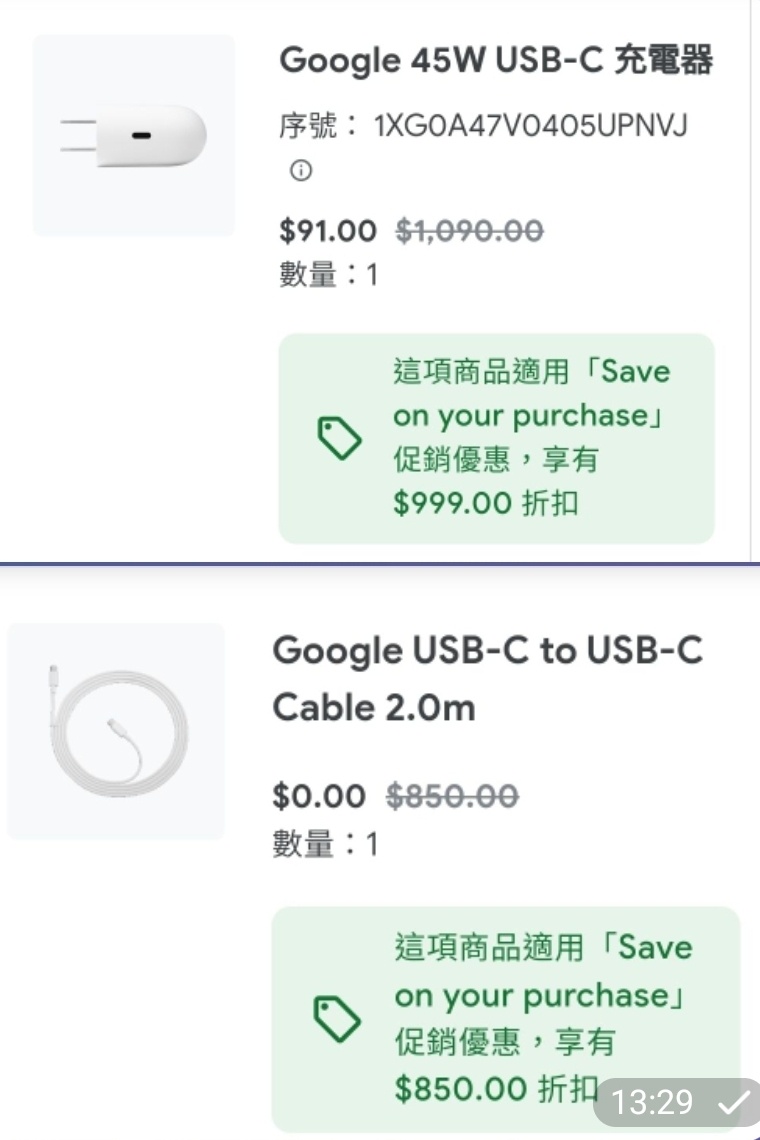760x1140 pixels.
Task: Click the crossed-out $850.00 original price
Action: pos(452,796)
